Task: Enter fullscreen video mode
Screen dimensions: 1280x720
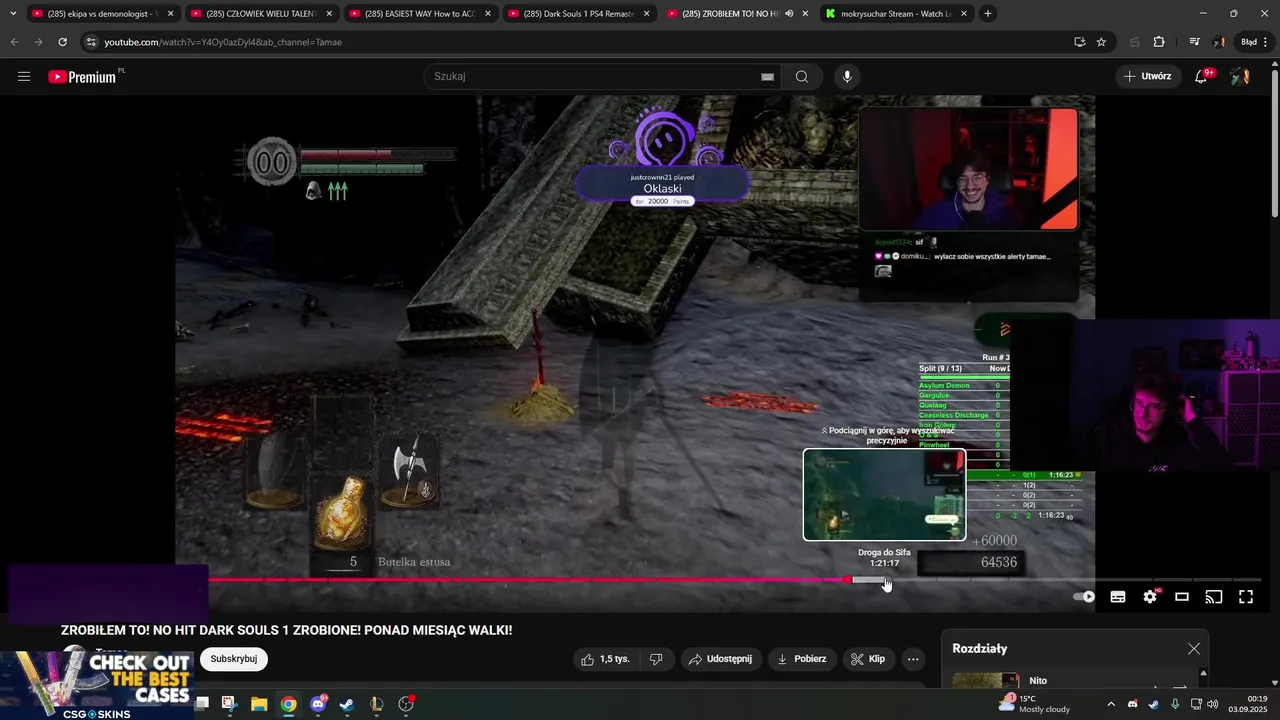Action: (1246, 597)
